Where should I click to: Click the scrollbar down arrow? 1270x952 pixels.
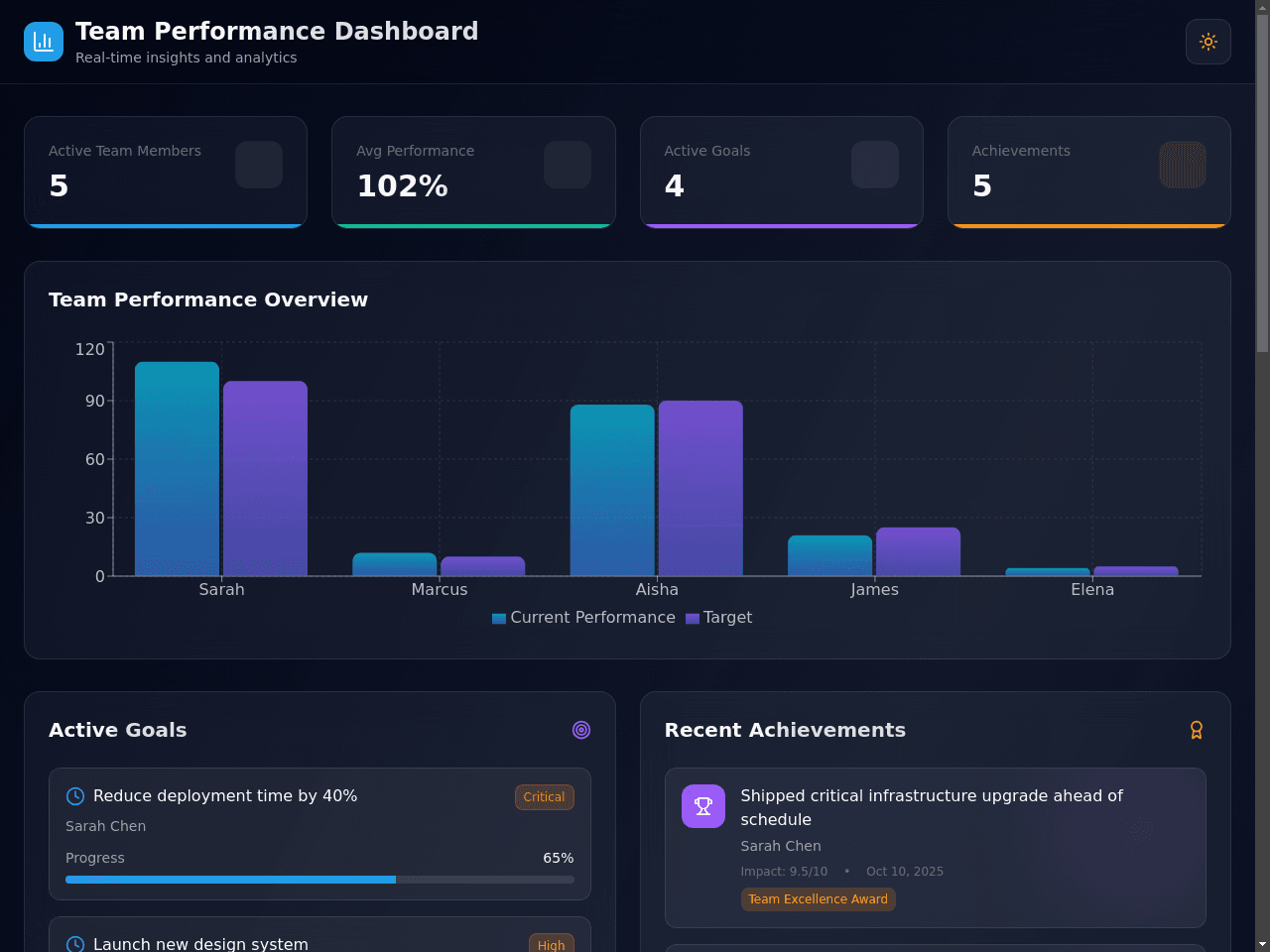point(1262,944)
